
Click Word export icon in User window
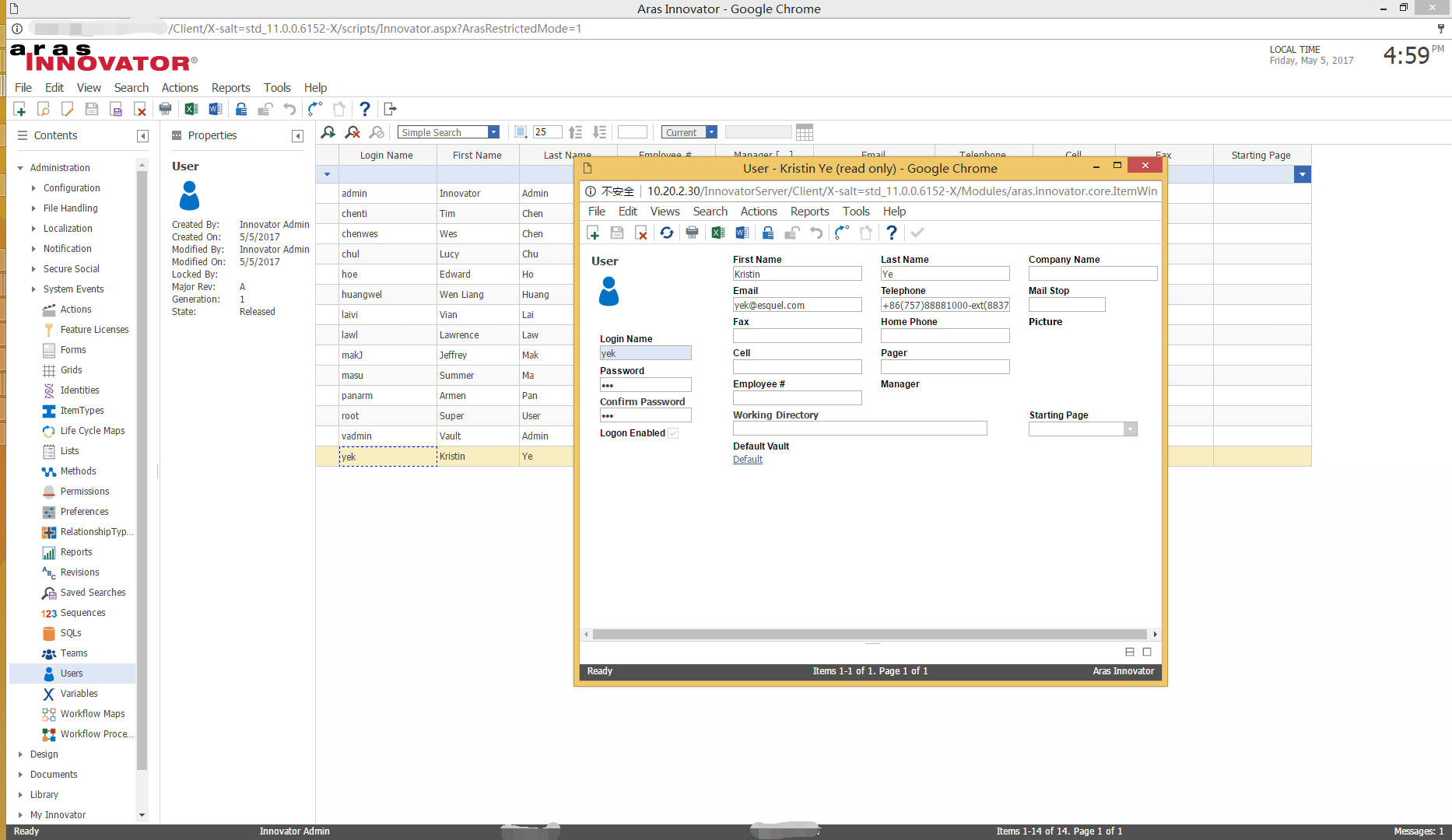click(742, 233)
